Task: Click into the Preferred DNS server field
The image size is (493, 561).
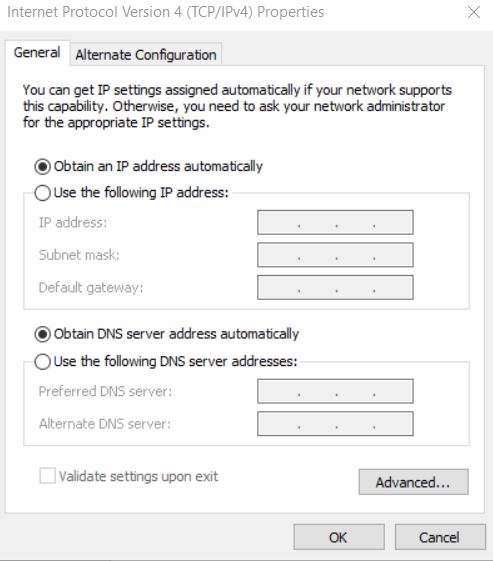Action: tap(335, 391)
